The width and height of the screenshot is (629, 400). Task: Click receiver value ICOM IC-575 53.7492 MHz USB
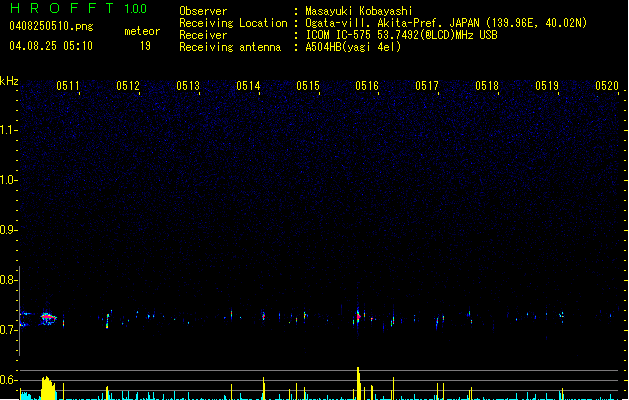402,35
